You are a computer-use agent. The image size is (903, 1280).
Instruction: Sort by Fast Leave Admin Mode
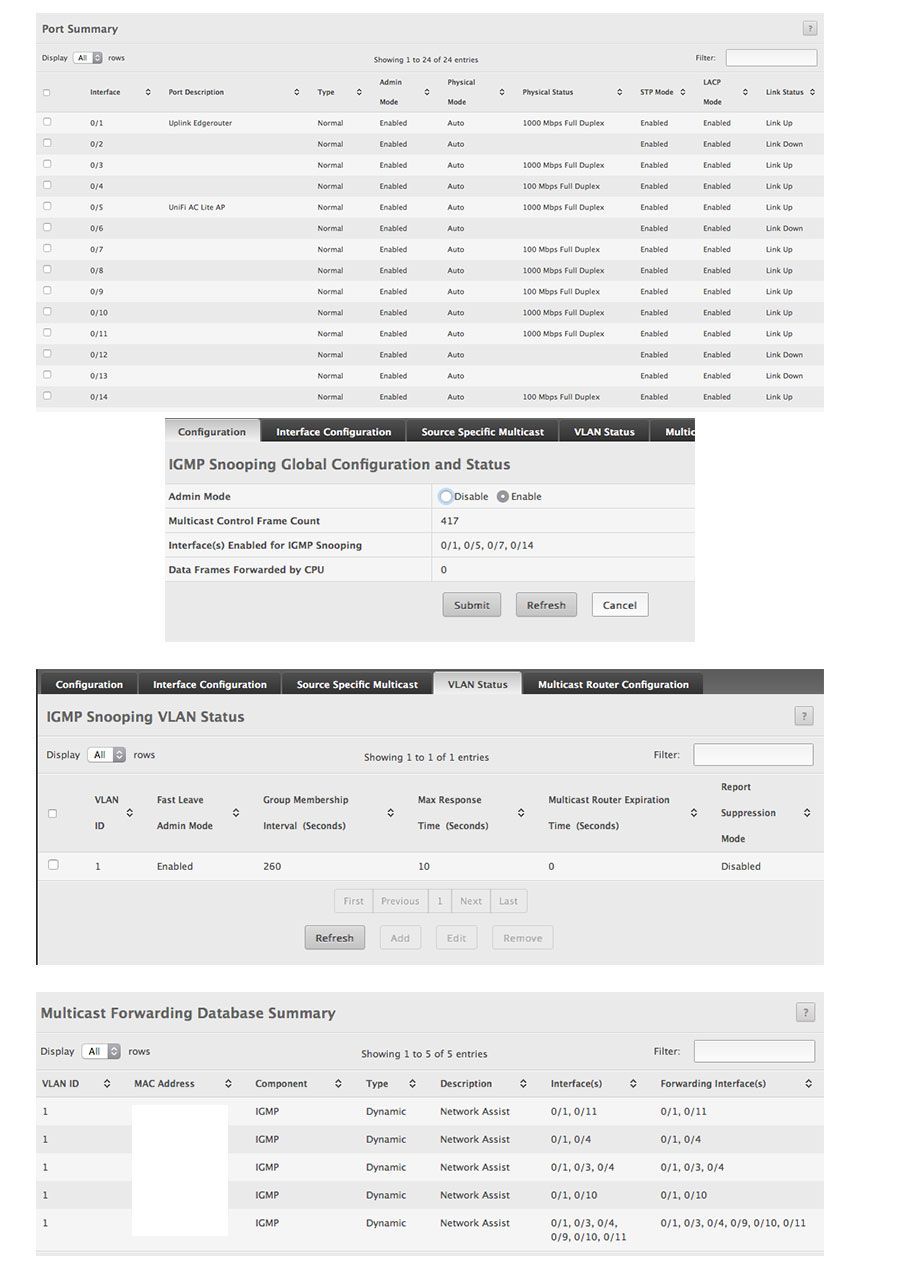pyautogui.click(x=236, y=813)
